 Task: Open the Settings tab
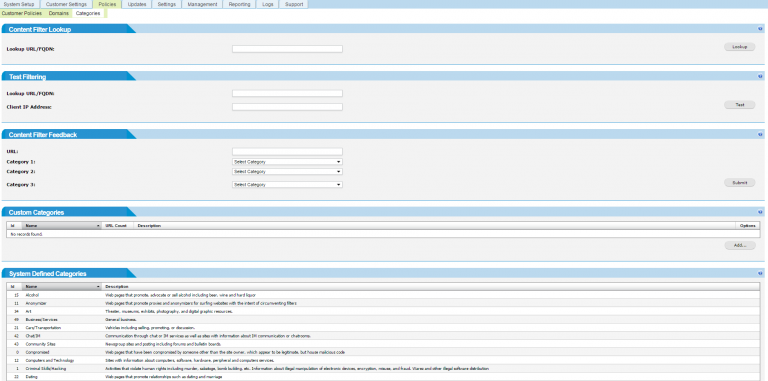167,4
